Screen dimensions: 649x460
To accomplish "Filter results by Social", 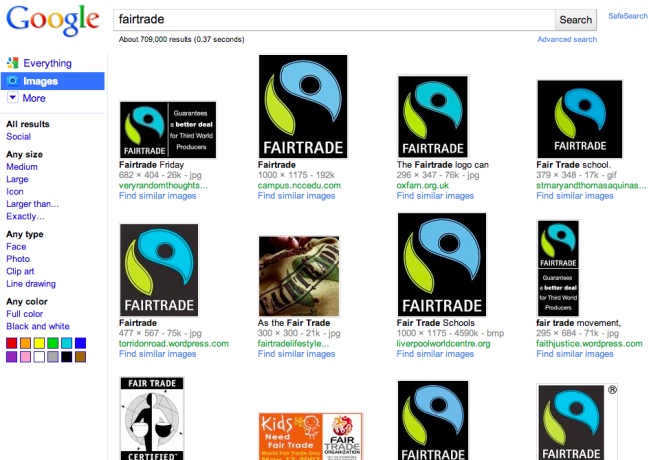I will tap(18, 136).
